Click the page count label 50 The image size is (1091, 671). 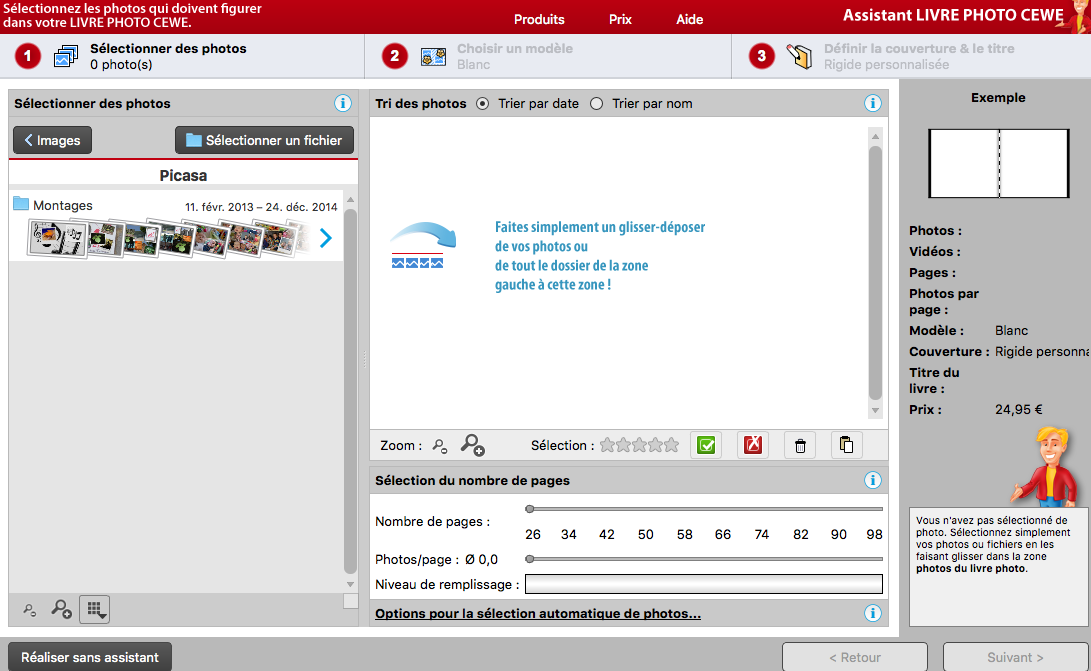(x=646, y=535)
